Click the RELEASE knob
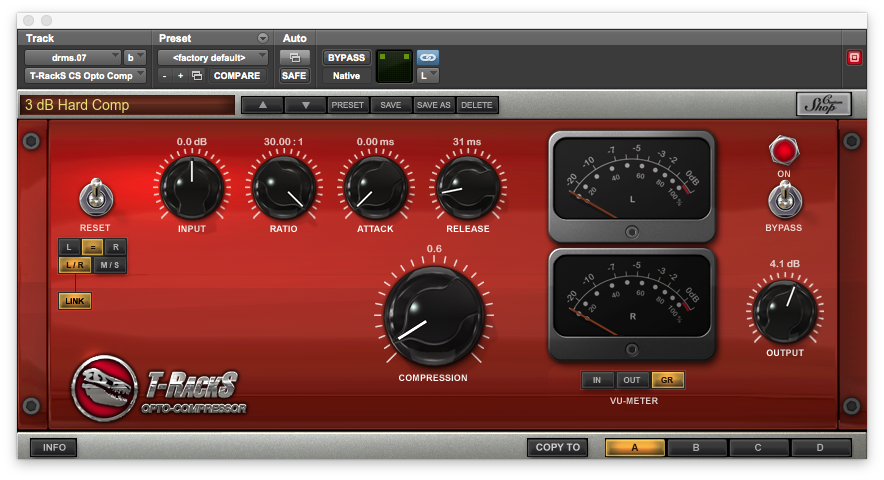This screenshot has height=480, width=884. (x=468, y=188)
